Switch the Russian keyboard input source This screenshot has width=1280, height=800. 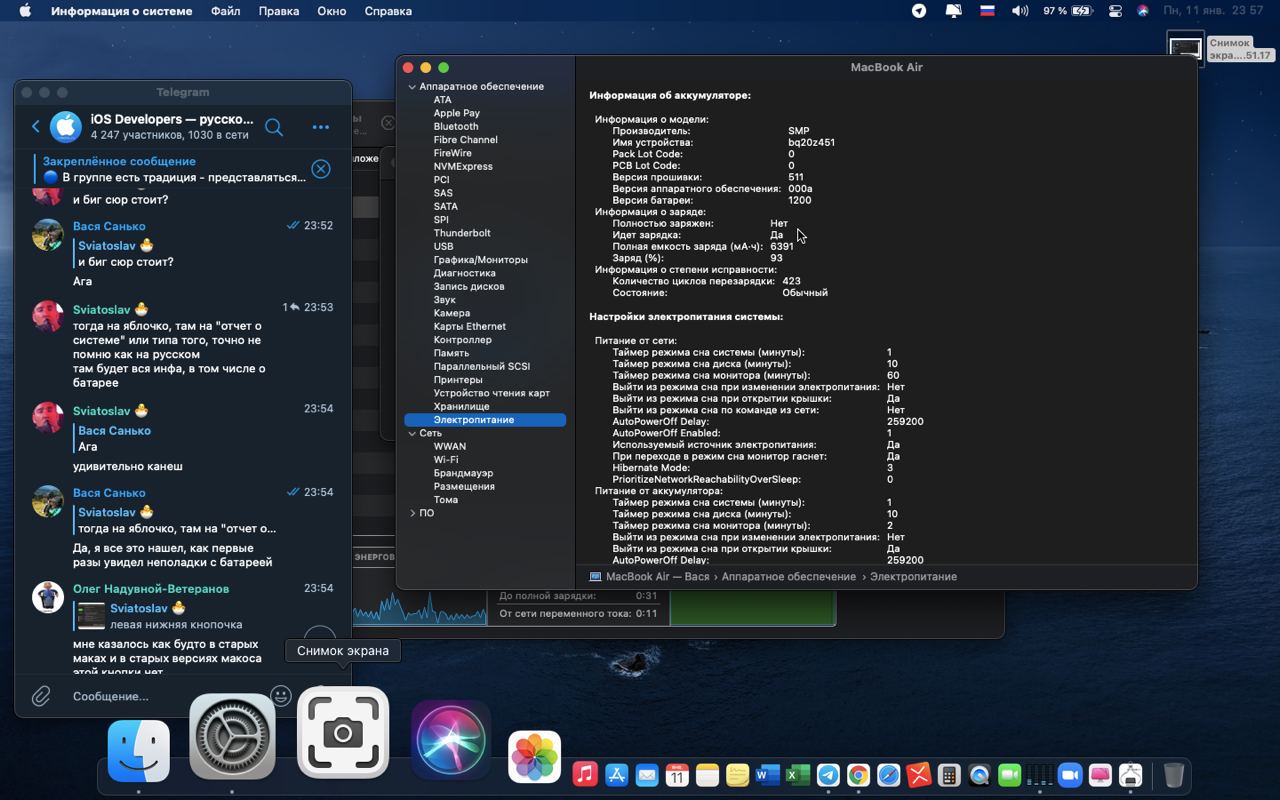987,11
